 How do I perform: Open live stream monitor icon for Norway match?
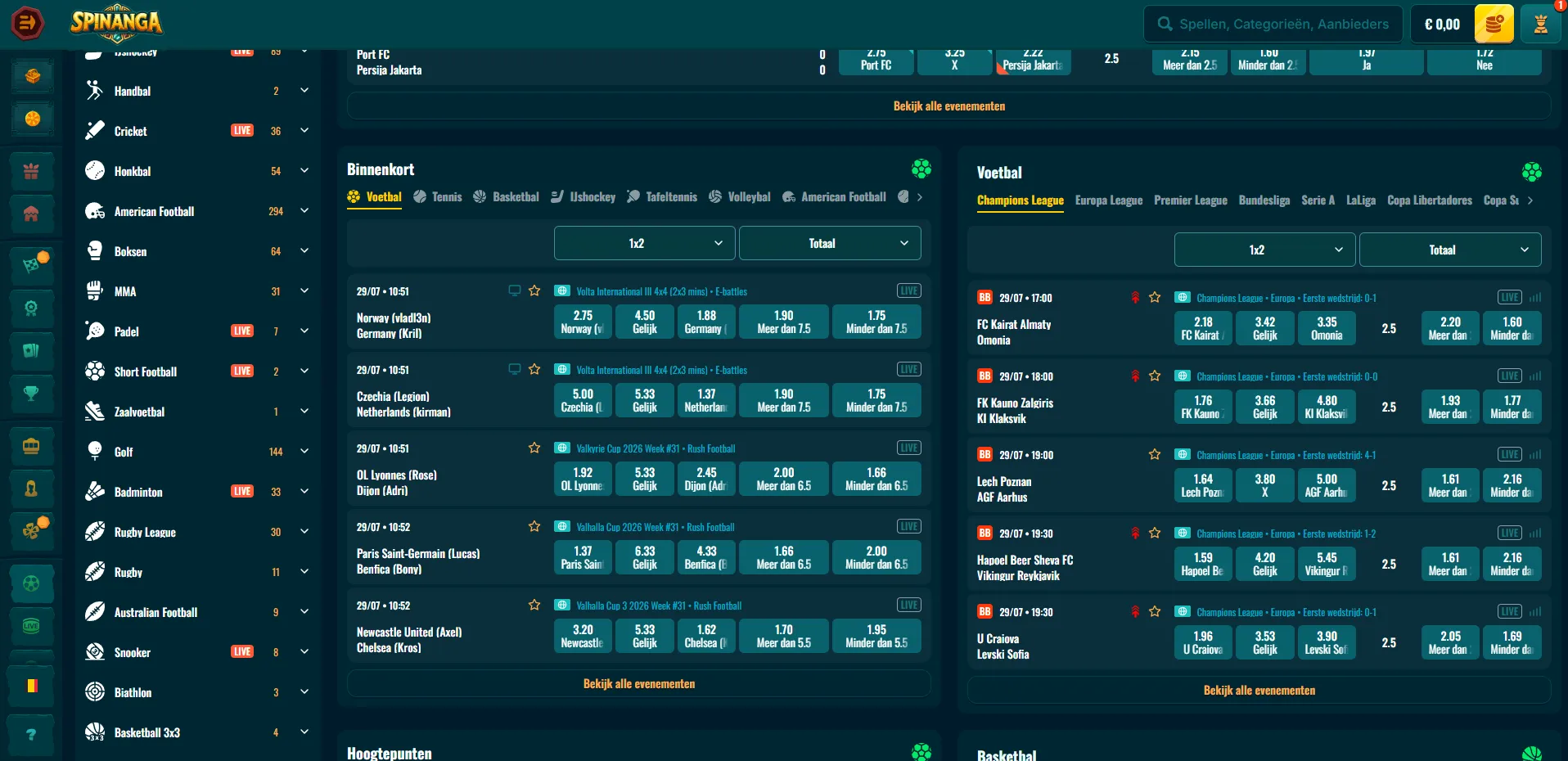point(515,290)
